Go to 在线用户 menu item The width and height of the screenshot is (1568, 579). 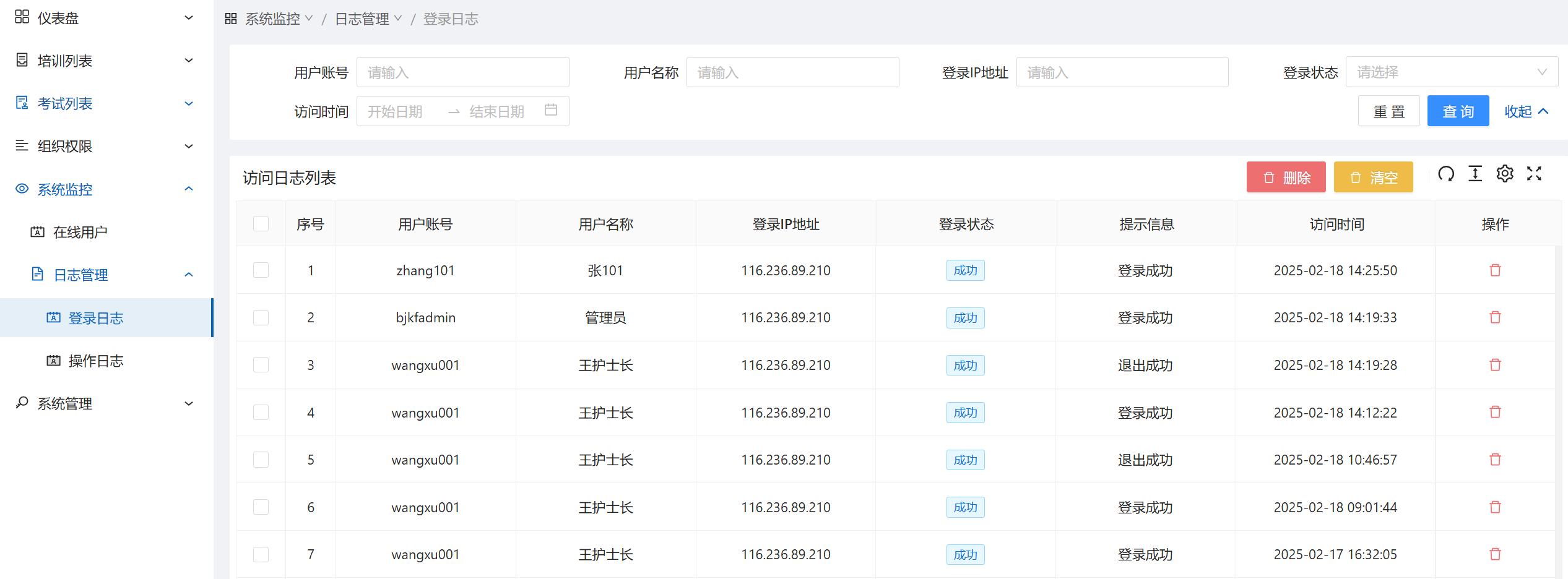80,232
